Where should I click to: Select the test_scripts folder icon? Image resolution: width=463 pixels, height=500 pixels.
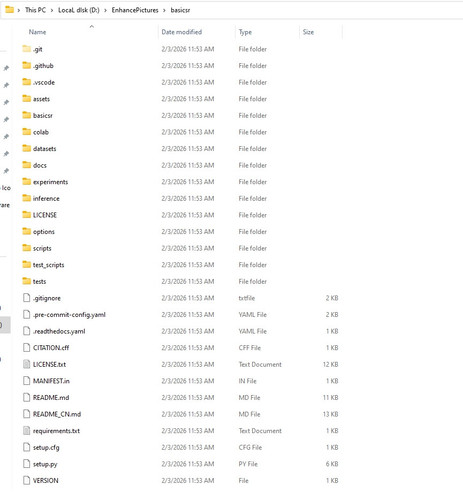(x=27, y=265)
